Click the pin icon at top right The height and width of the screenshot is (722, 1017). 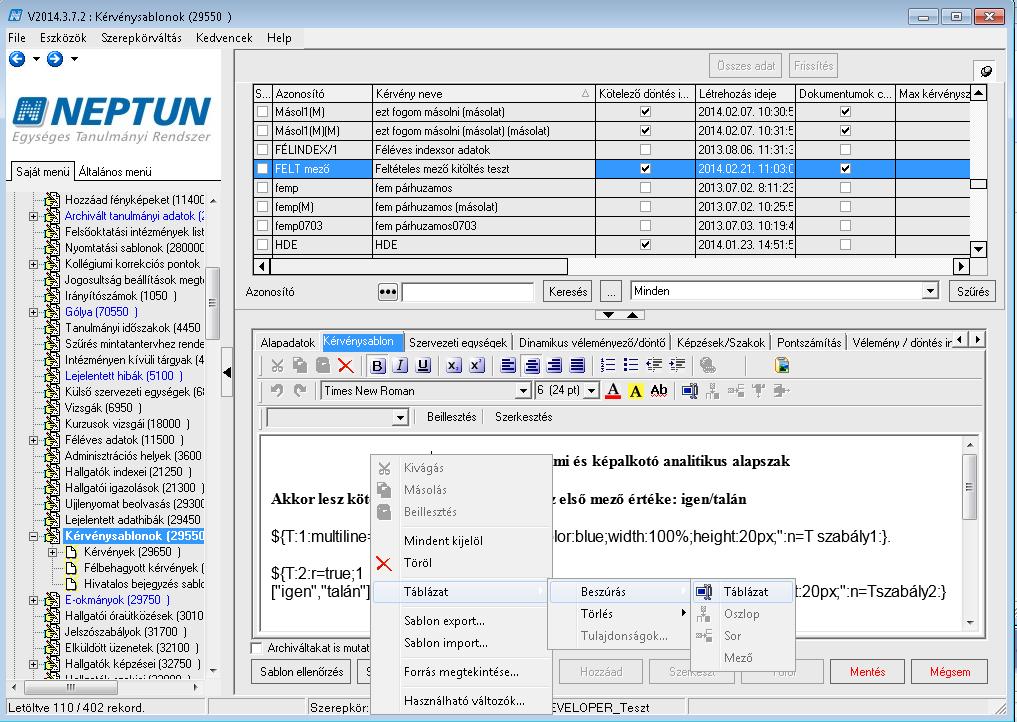[x=986, y=71]
